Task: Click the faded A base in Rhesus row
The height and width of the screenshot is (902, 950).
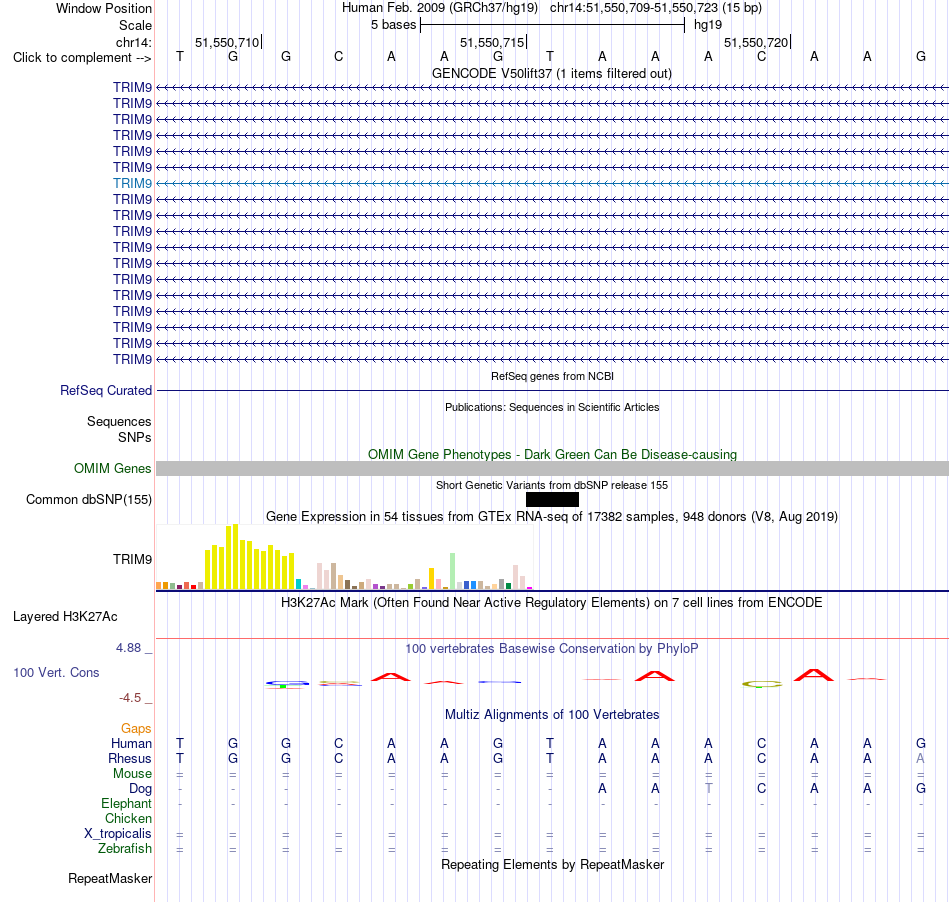Action: 920,758
